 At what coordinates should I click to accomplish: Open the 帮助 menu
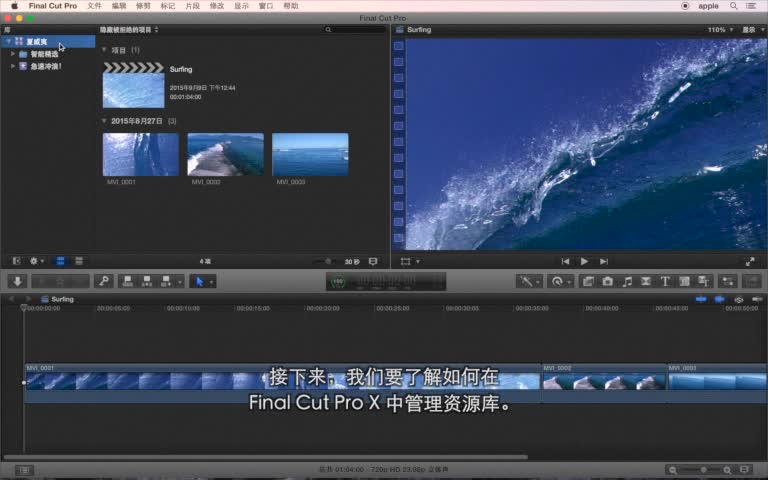click(290, 6)
